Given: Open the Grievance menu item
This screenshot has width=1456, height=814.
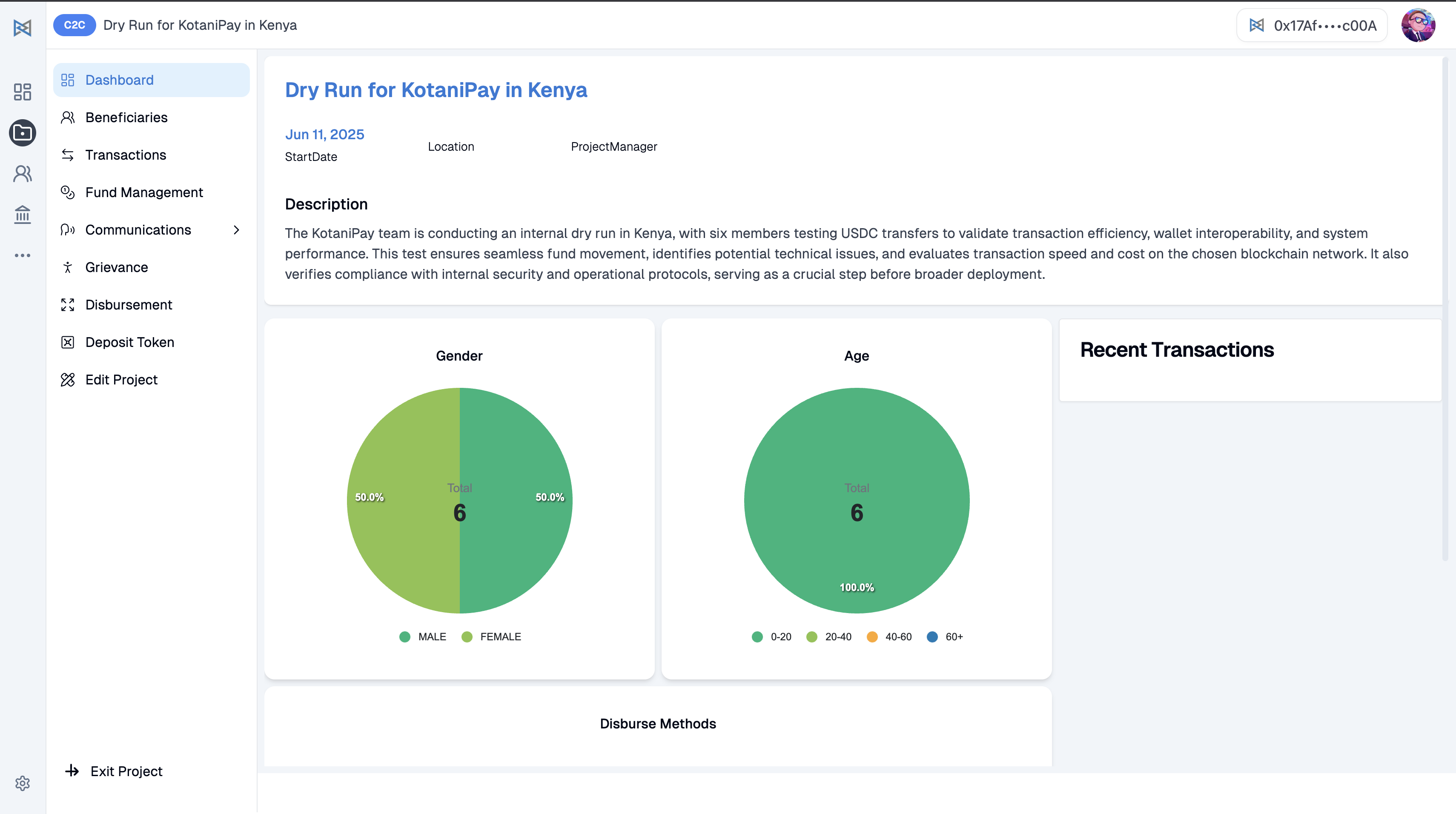Looking at the screenshot, I should click(152, 267).
